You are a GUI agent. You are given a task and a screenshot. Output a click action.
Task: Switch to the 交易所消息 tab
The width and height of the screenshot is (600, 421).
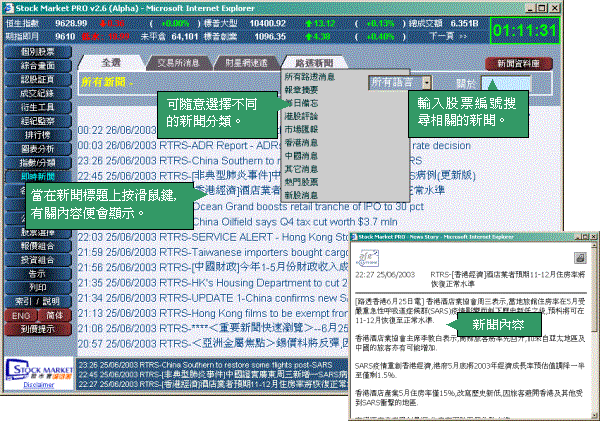178,63
